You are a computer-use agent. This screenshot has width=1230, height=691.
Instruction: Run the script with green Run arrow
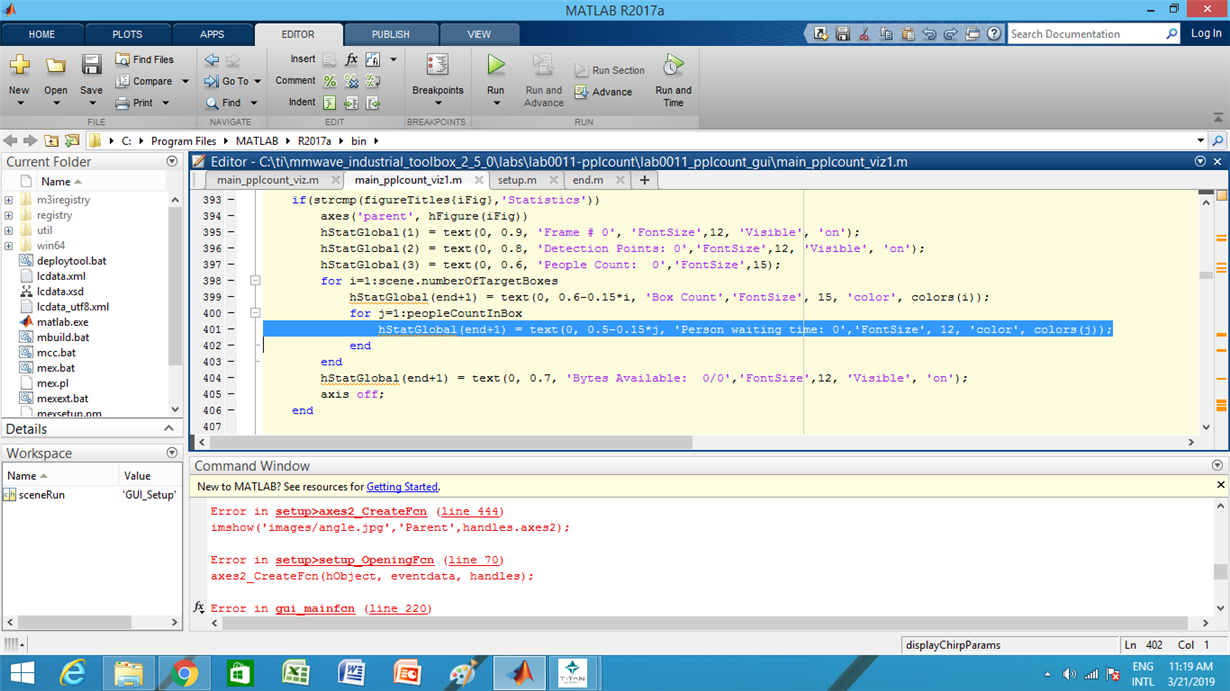pyautogui.click(x=495, y=66)
